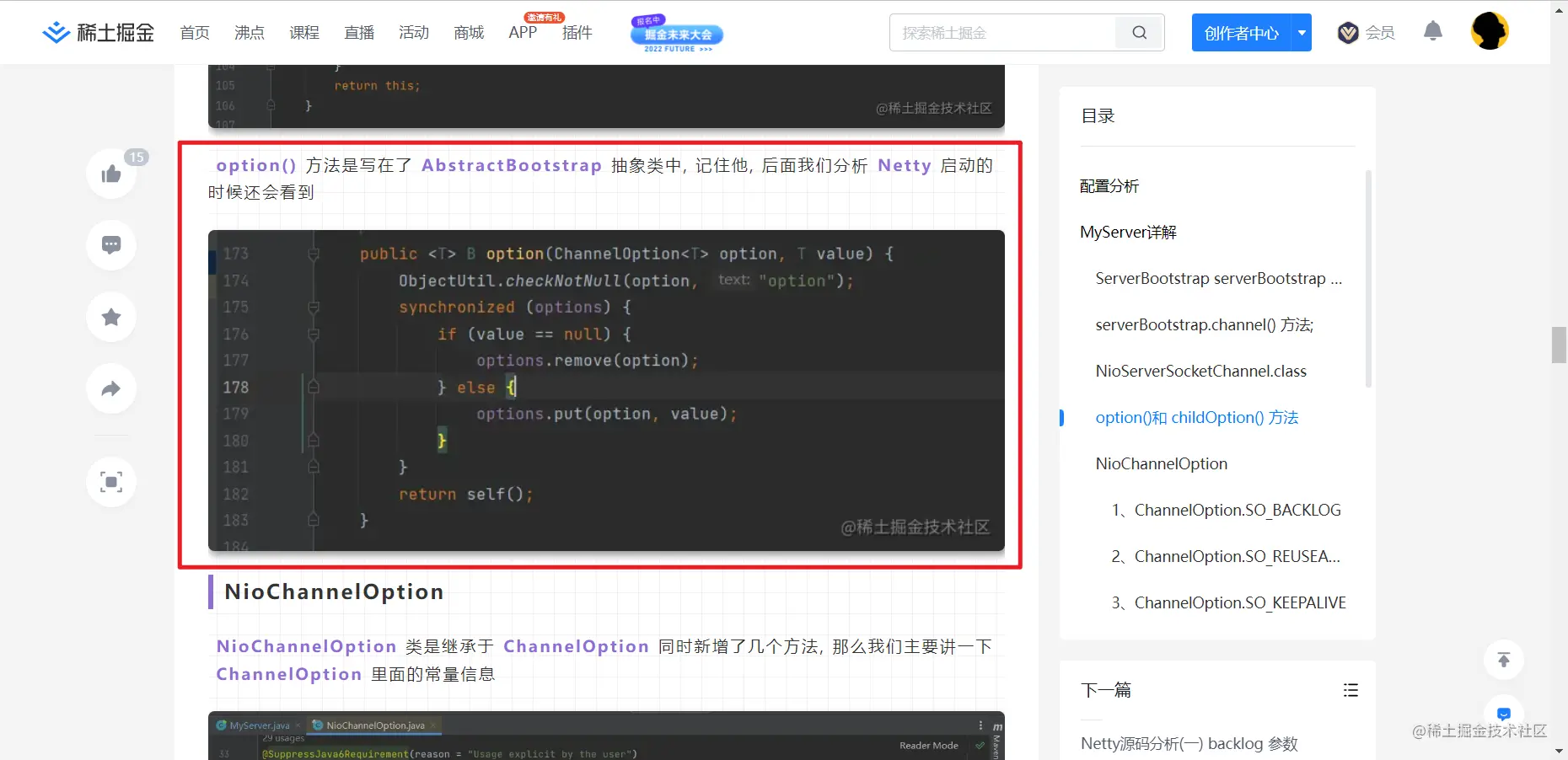Viewport: 1568px width, 760px height.
Task: Open the list icon beside 下一篇
Action: 1351,690
